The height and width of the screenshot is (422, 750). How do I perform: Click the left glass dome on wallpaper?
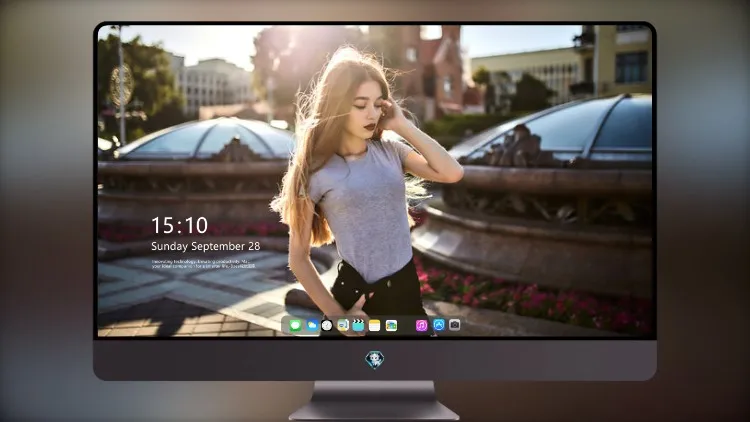[x=206, y=139]
